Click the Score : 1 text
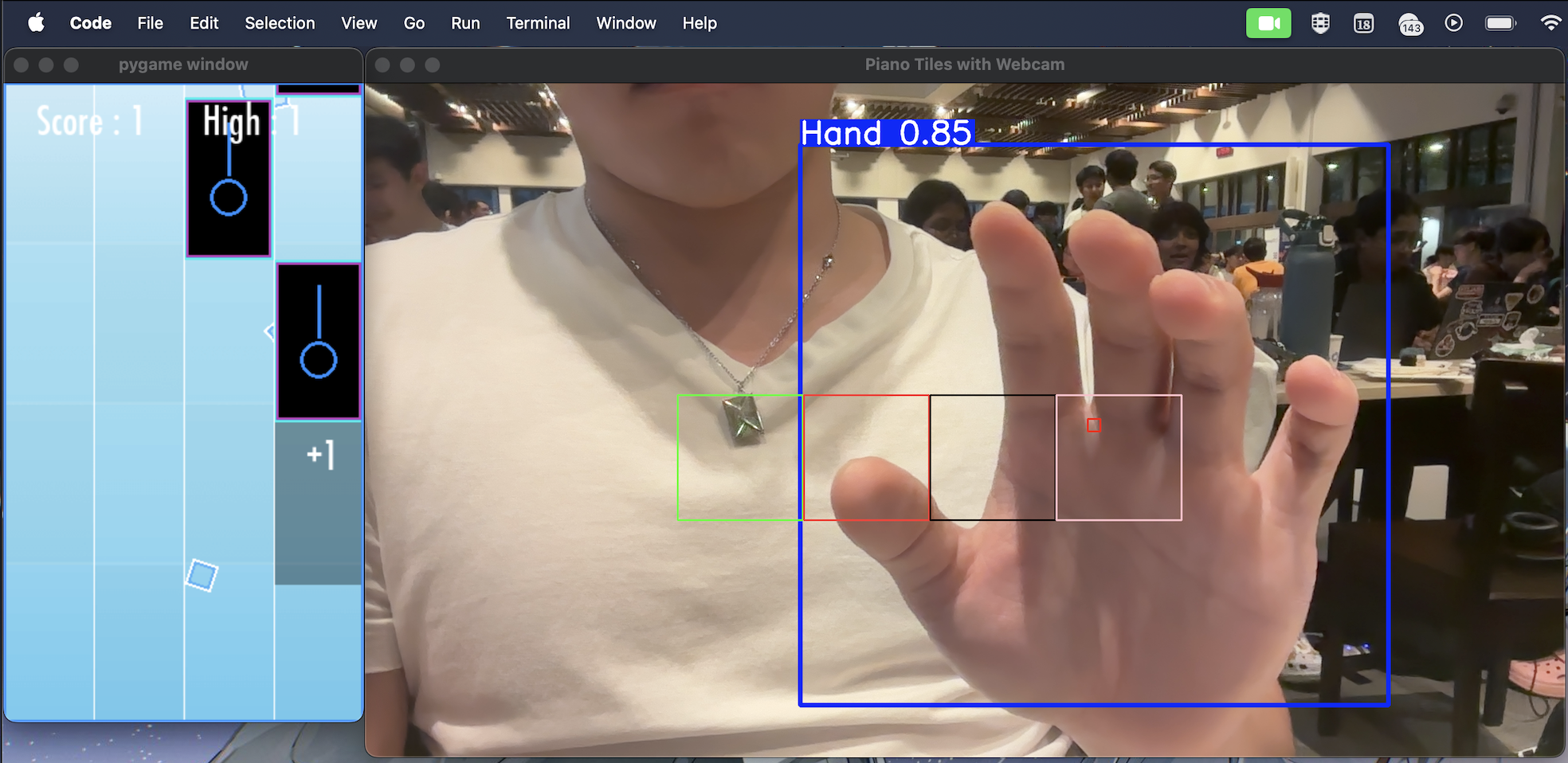Image resolution: width=1568 pixels, height=763 pixels. [x=89, y=122]
